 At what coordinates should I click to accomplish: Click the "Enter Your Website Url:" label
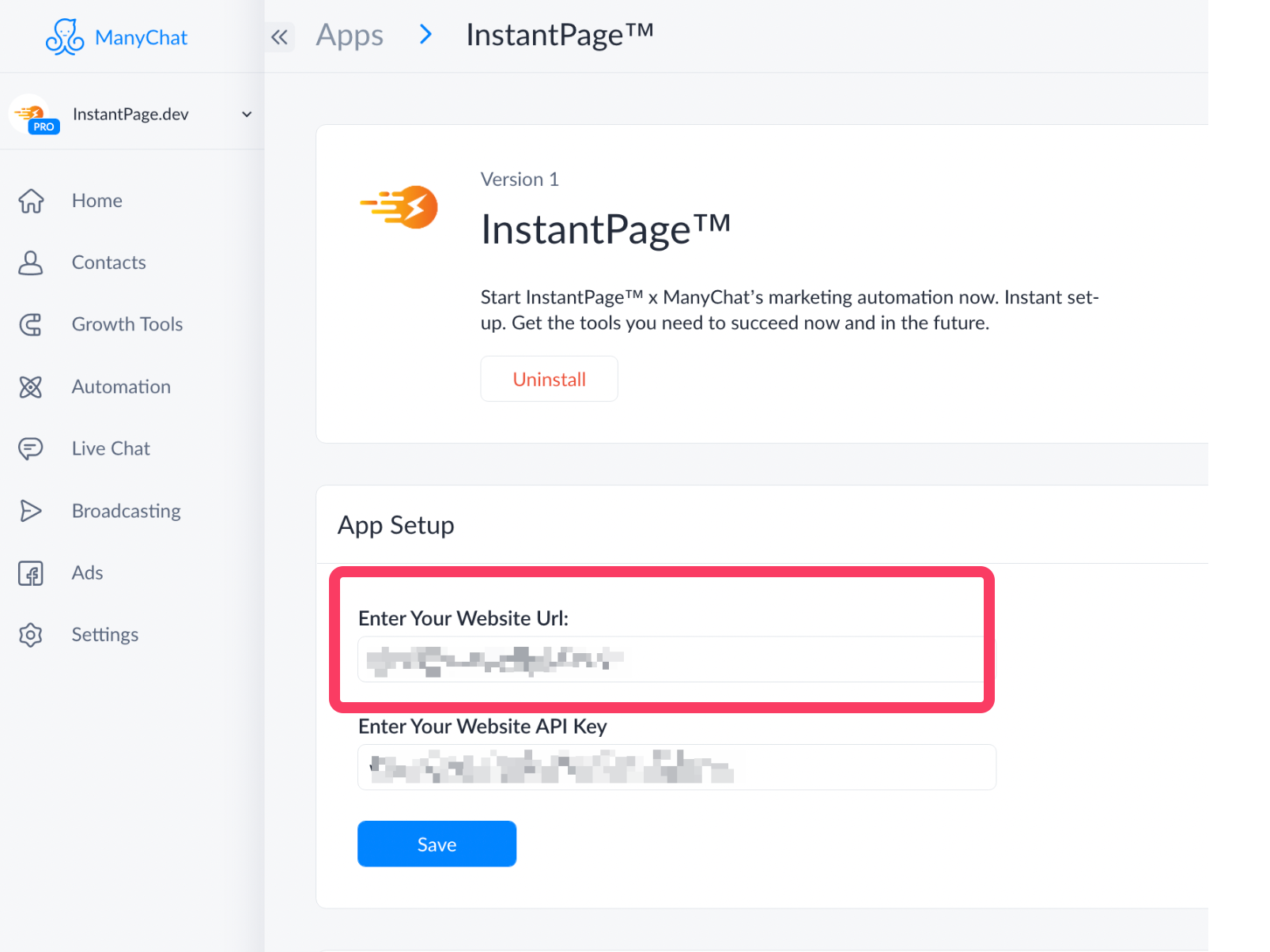coord(463,618)
